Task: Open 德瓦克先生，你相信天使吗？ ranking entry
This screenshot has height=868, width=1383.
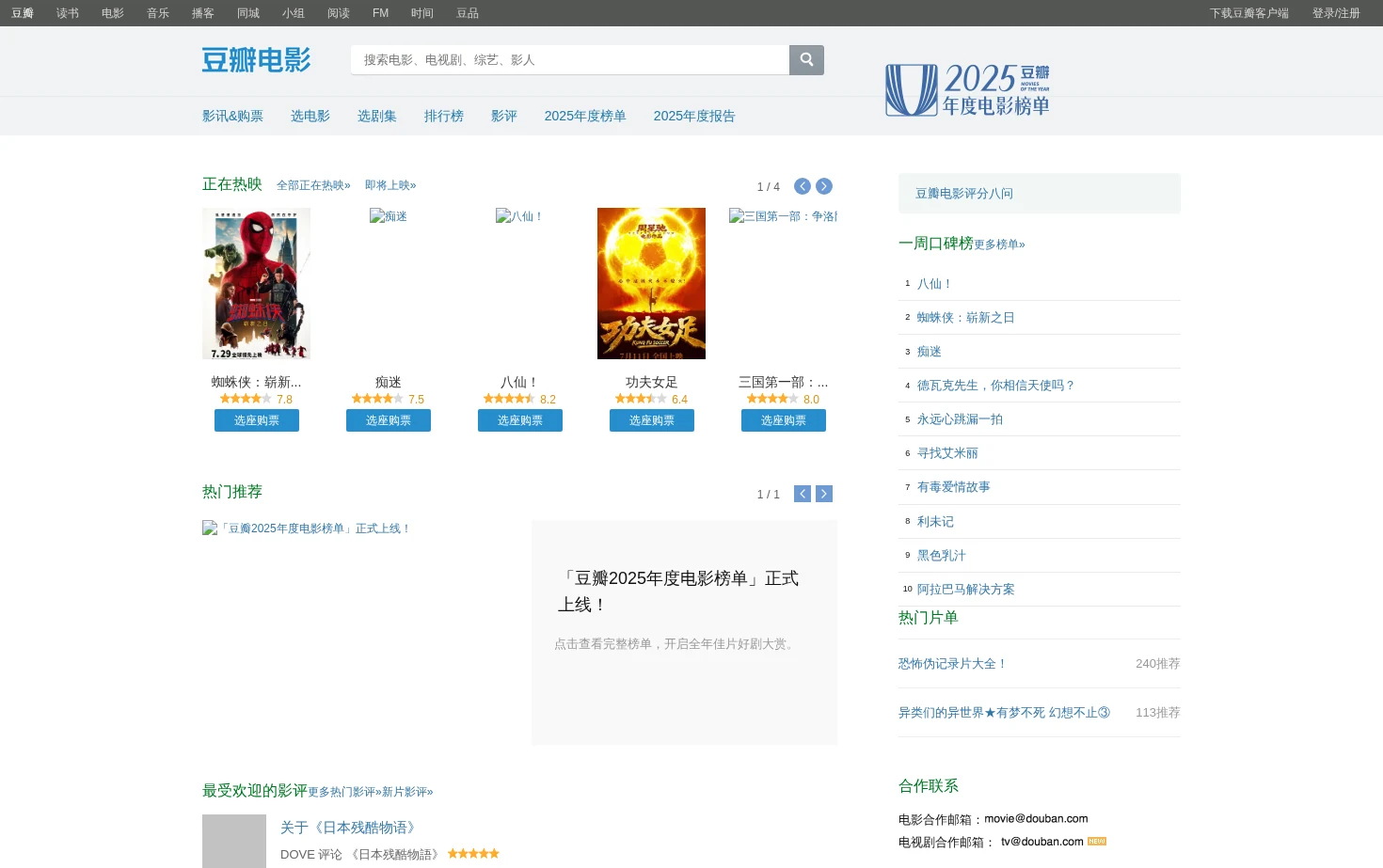Action: point(996,385)
